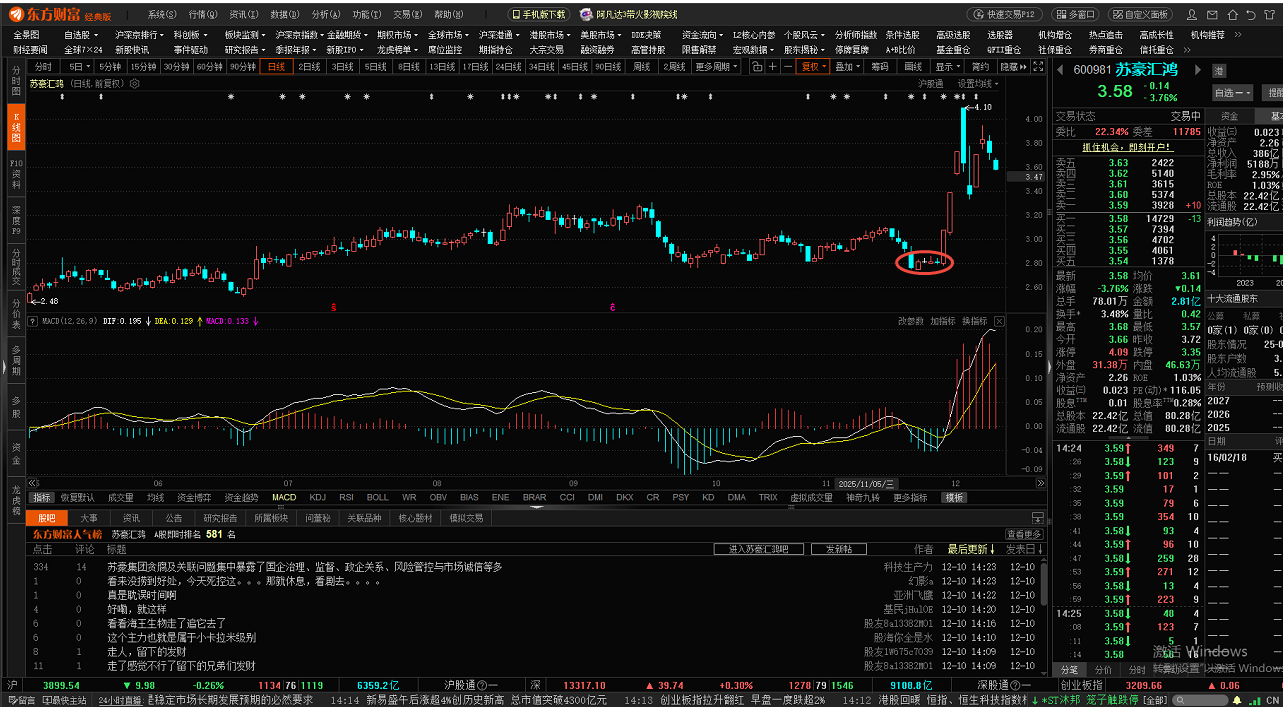Switch chart to 60分钟 period
This screenshot has height=707, width=1283.
point(209,66)
